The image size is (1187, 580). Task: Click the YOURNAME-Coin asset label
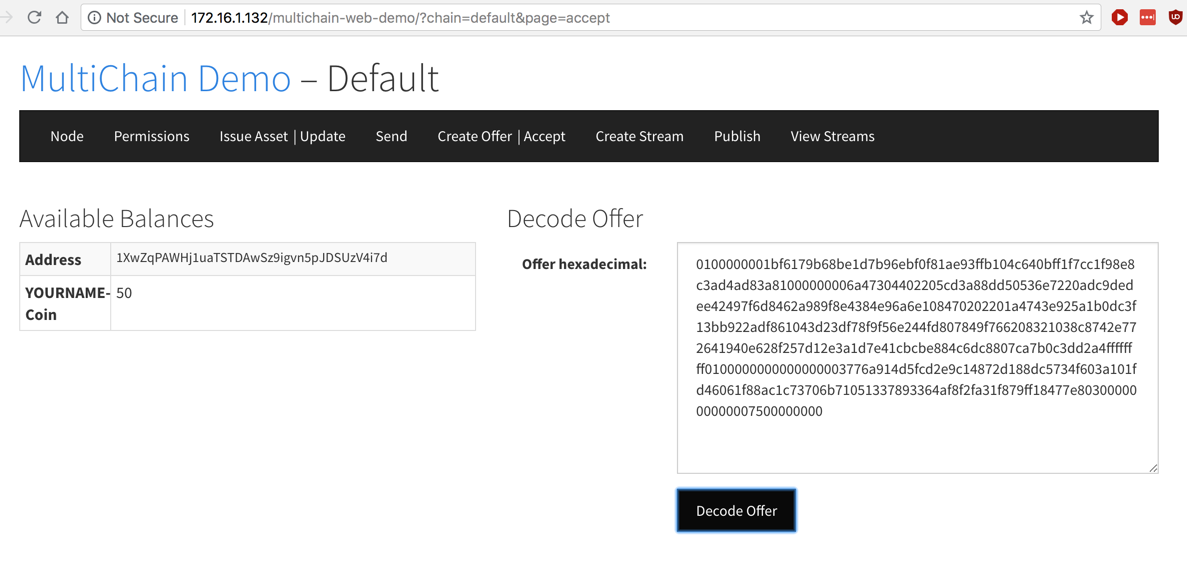[x=67, y=303]
